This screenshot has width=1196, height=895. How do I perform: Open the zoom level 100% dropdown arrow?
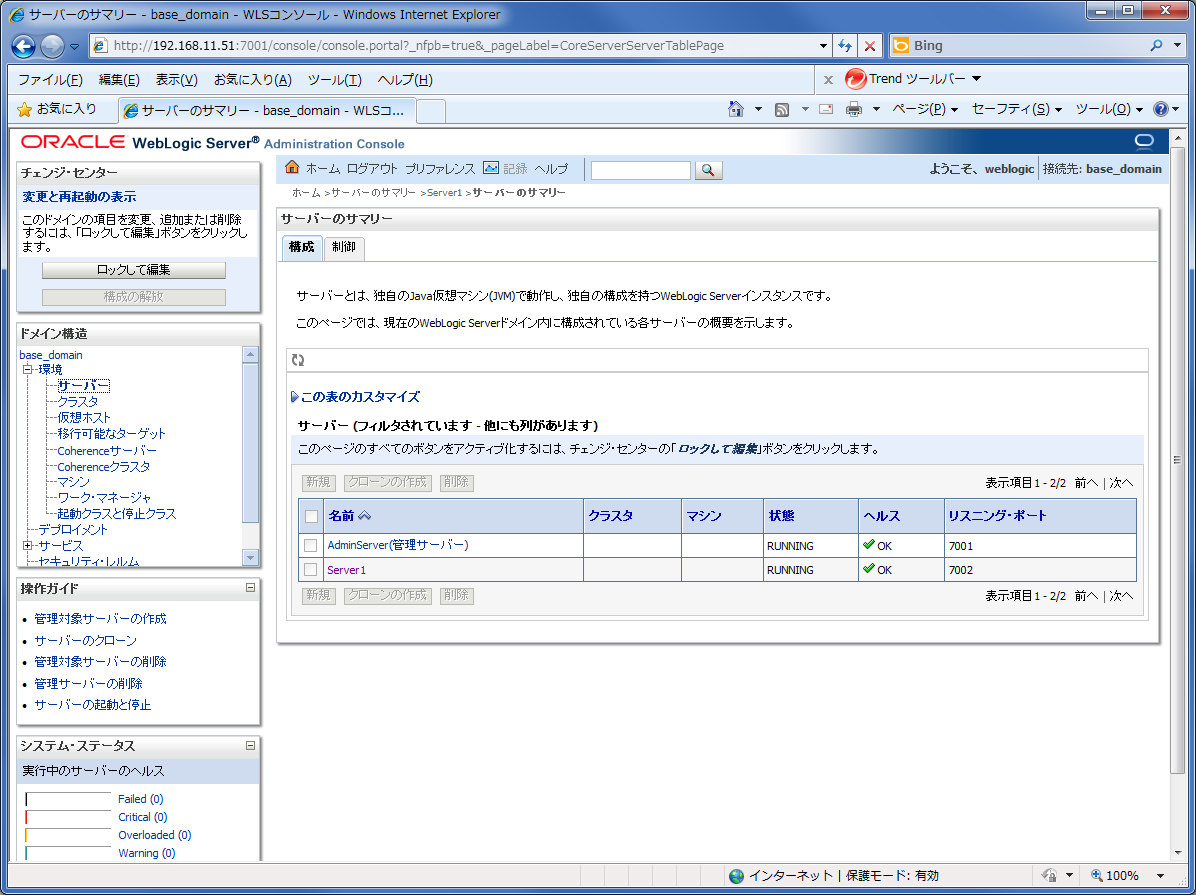point(1160,875)
